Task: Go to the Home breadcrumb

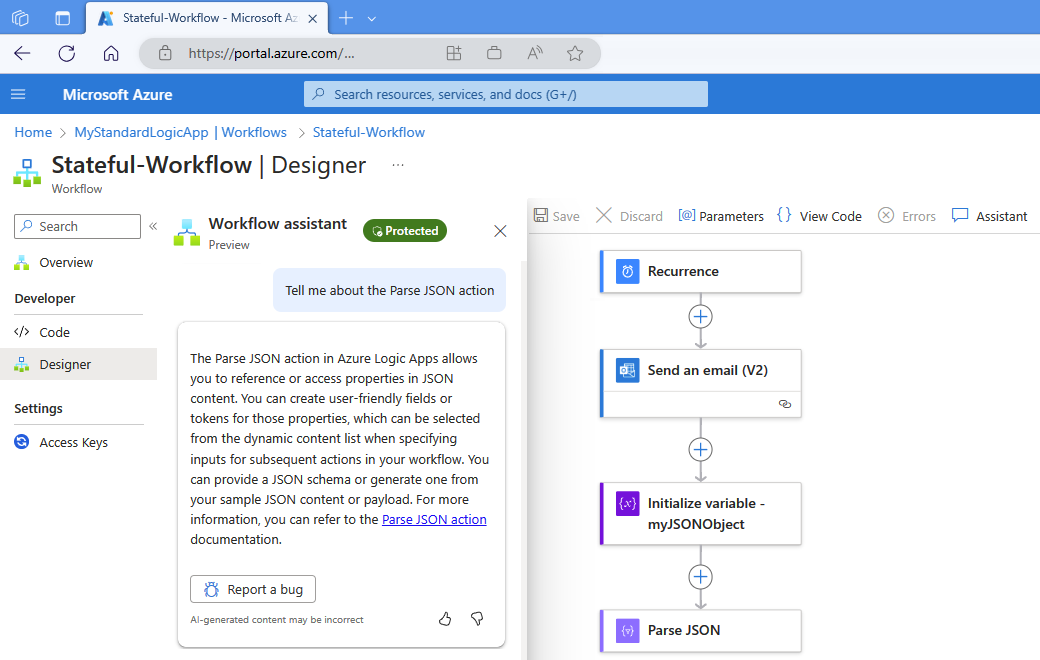Action: click(x=33, y=132)
